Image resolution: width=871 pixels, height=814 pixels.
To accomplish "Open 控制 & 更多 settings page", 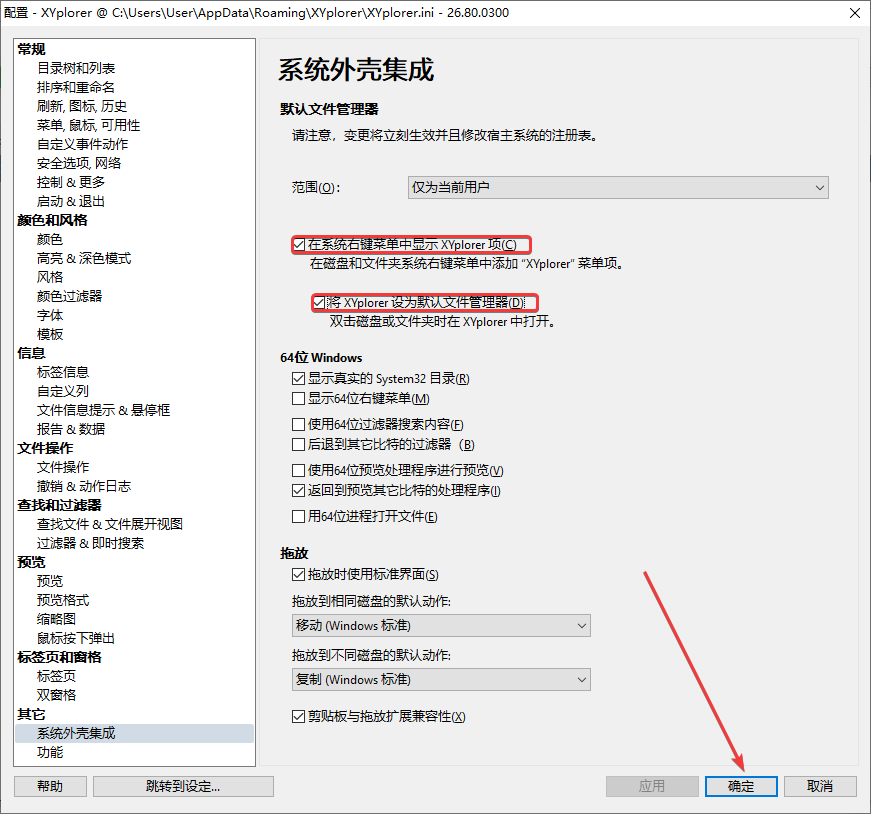I will point(71,182).
